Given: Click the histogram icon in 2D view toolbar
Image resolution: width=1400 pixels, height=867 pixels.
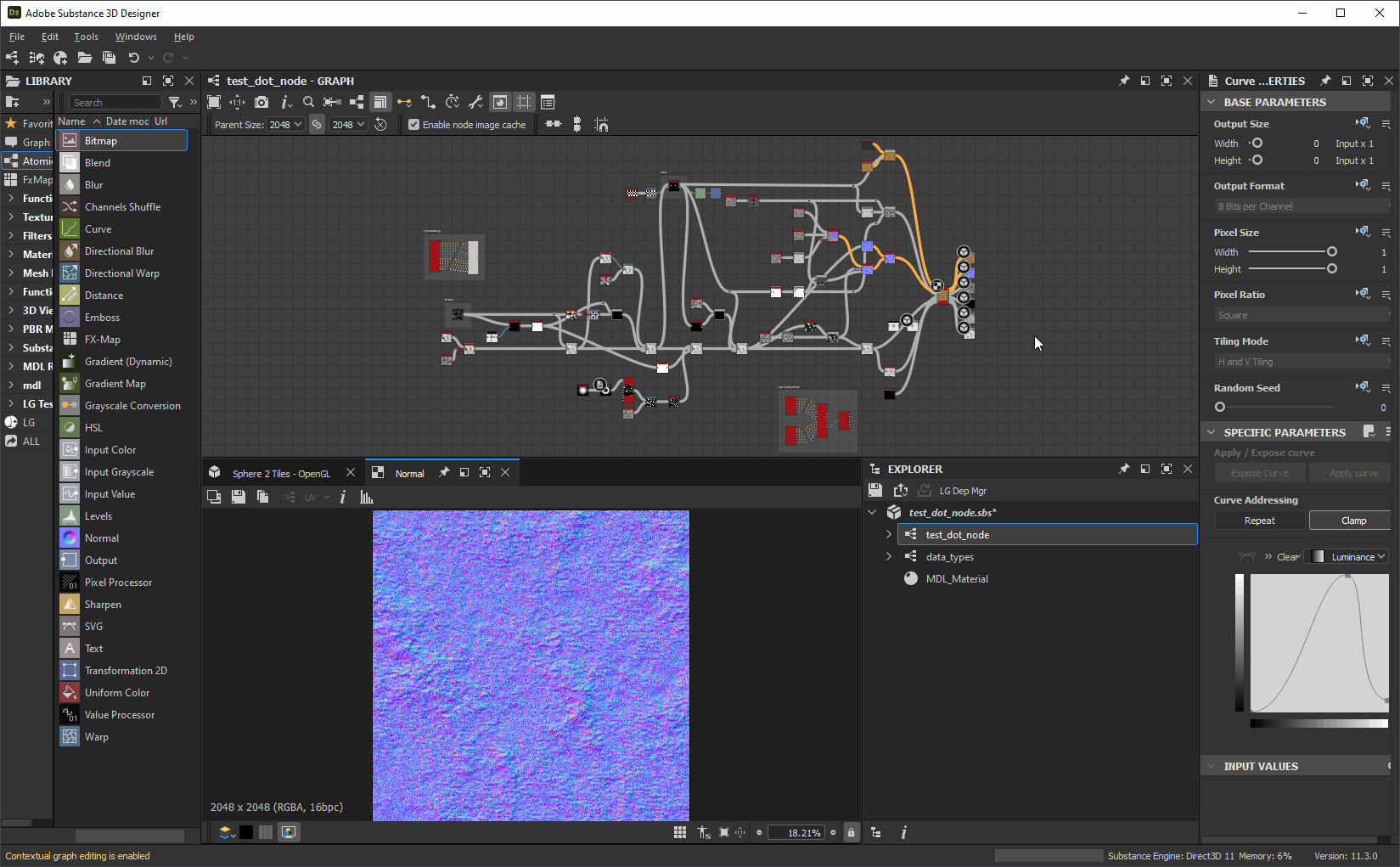Looking at the screenshot, I should coord(367,497).
